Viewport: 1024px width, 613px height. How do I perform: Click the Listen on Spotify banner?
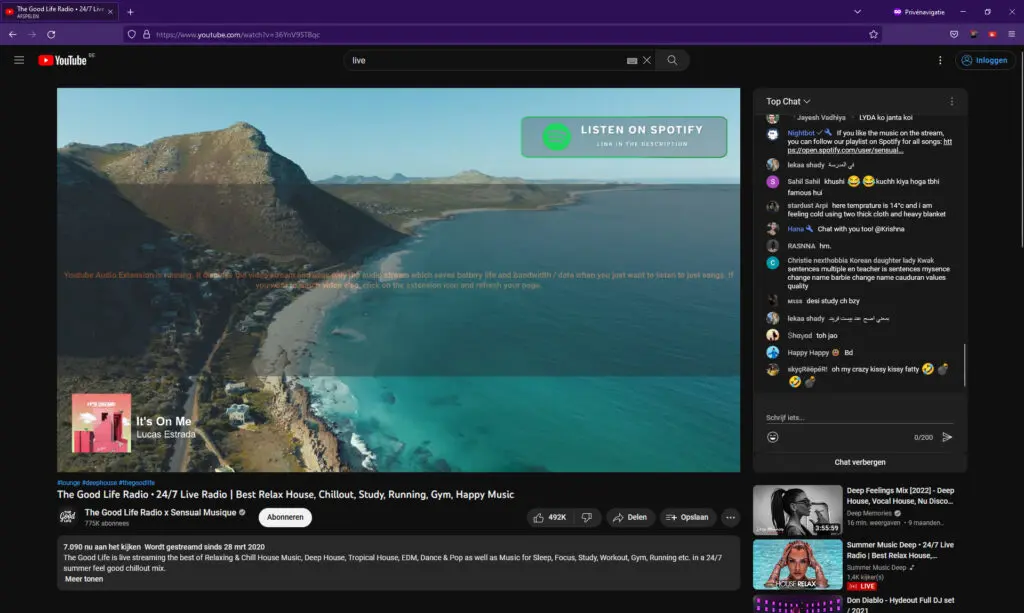pos(624,137)
